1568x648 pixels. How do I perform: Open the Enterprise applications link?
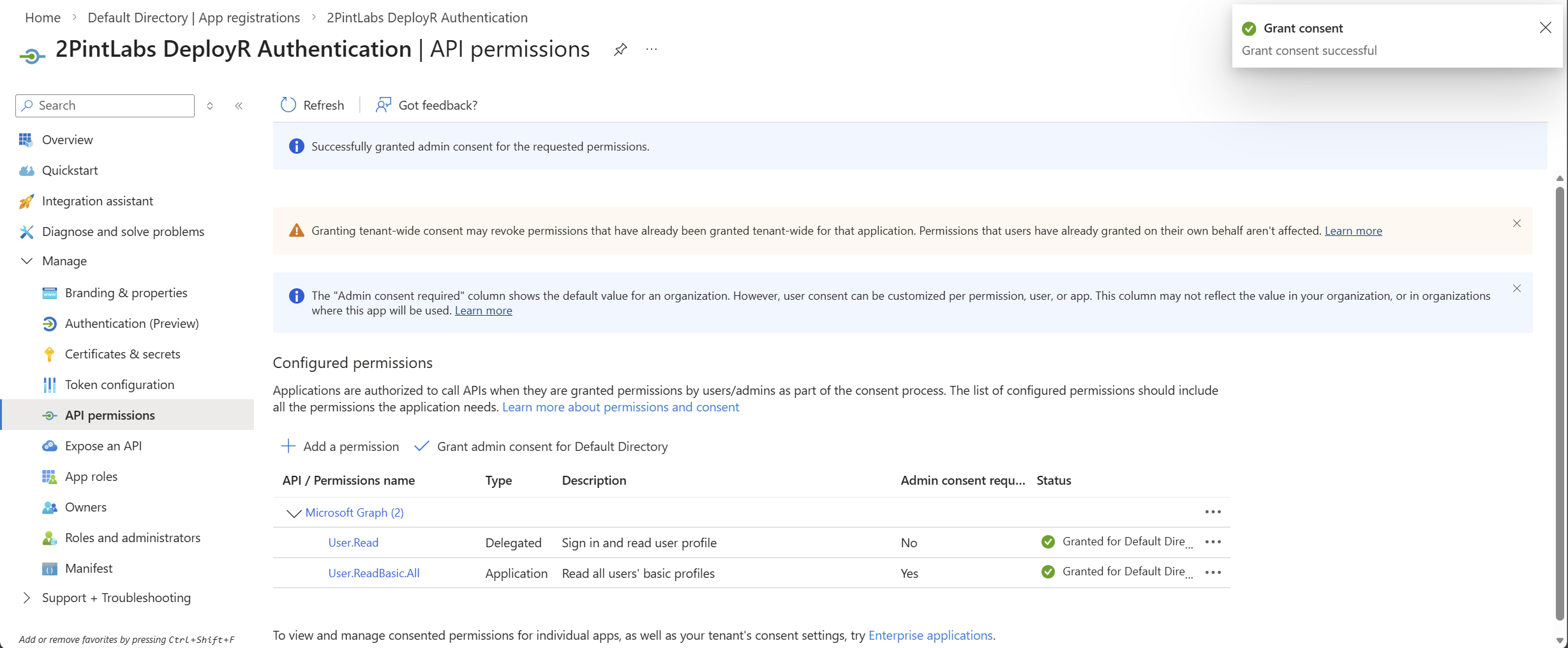pos(930,635)
